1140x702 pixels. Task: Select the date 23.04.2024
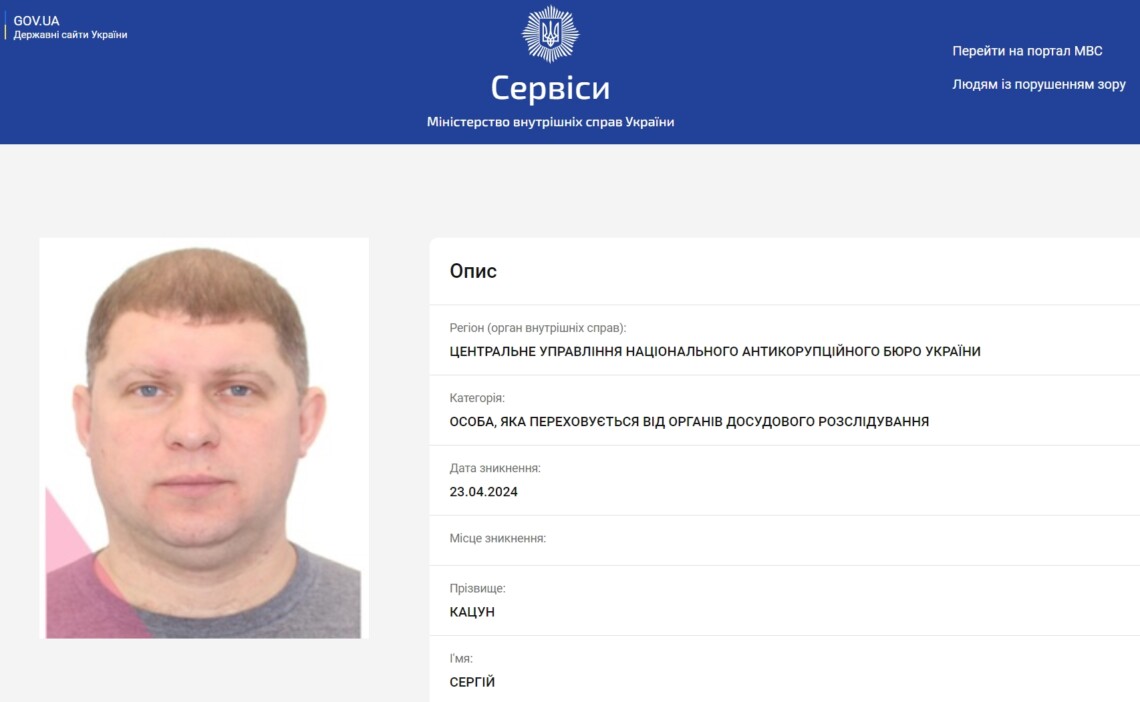coord(483,492)
